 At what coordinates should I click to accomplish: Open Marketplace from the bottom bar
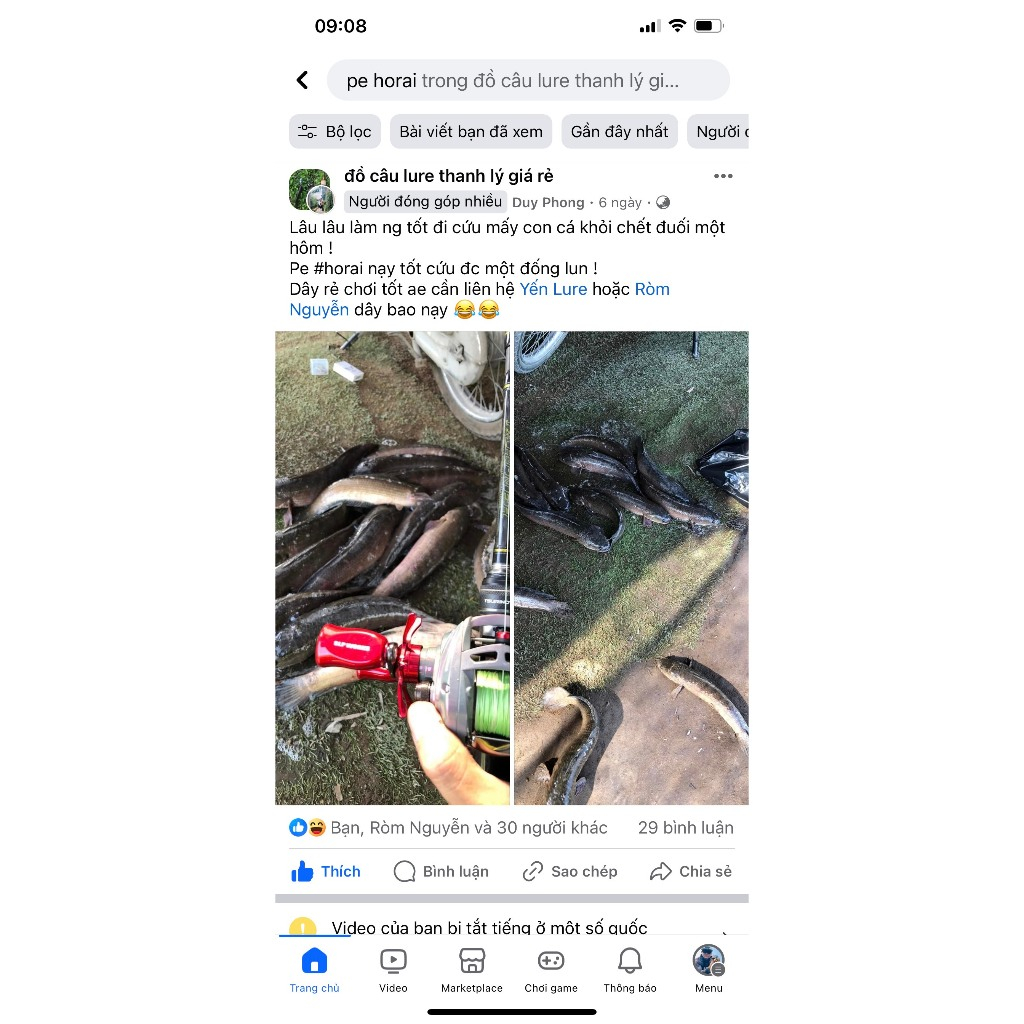pyautogui.click(x=472, y=970)
